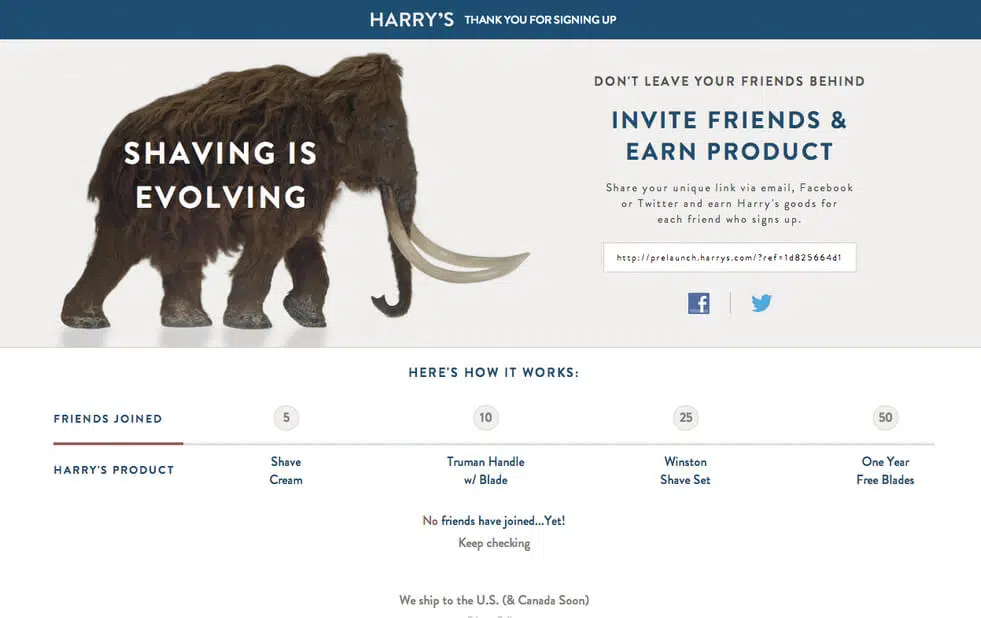The height and width of the screenshot is (618, 981).
Task: Click the Harry's Product row label
Action: click(x=114, y=470)
